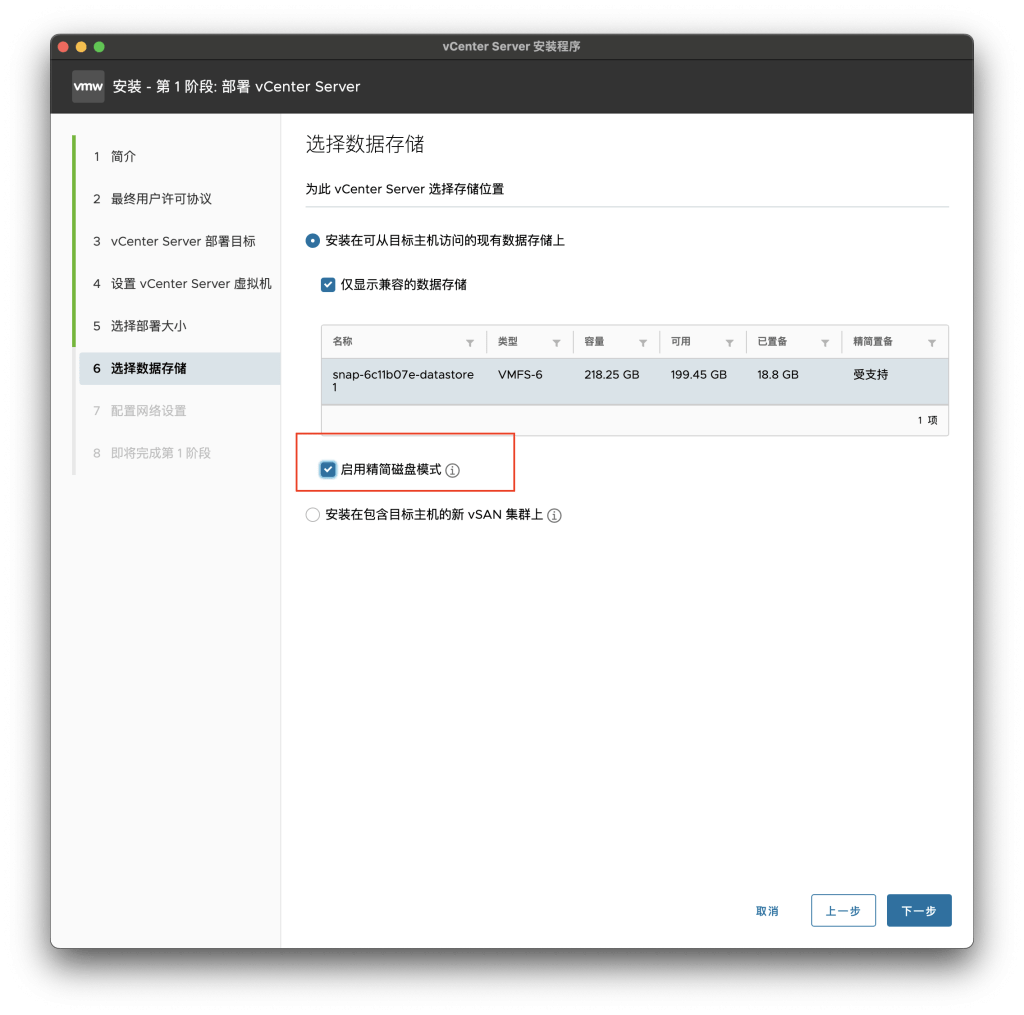Screen dimensions: 1024x1015
Task: Select step 6 选择数据存储
Action: [180, 369]
